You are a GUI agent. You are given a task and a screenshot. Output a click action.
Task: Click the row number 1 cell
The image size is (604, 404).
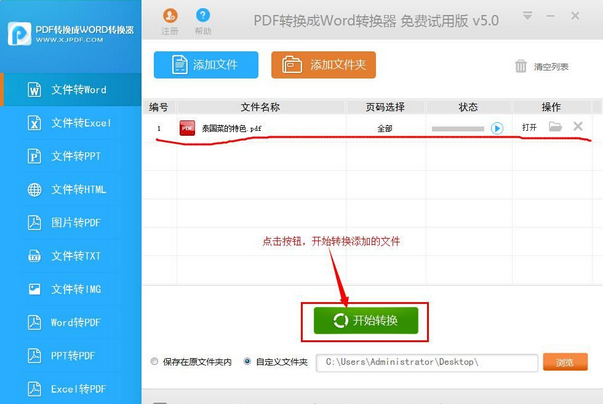pos(159,128)
